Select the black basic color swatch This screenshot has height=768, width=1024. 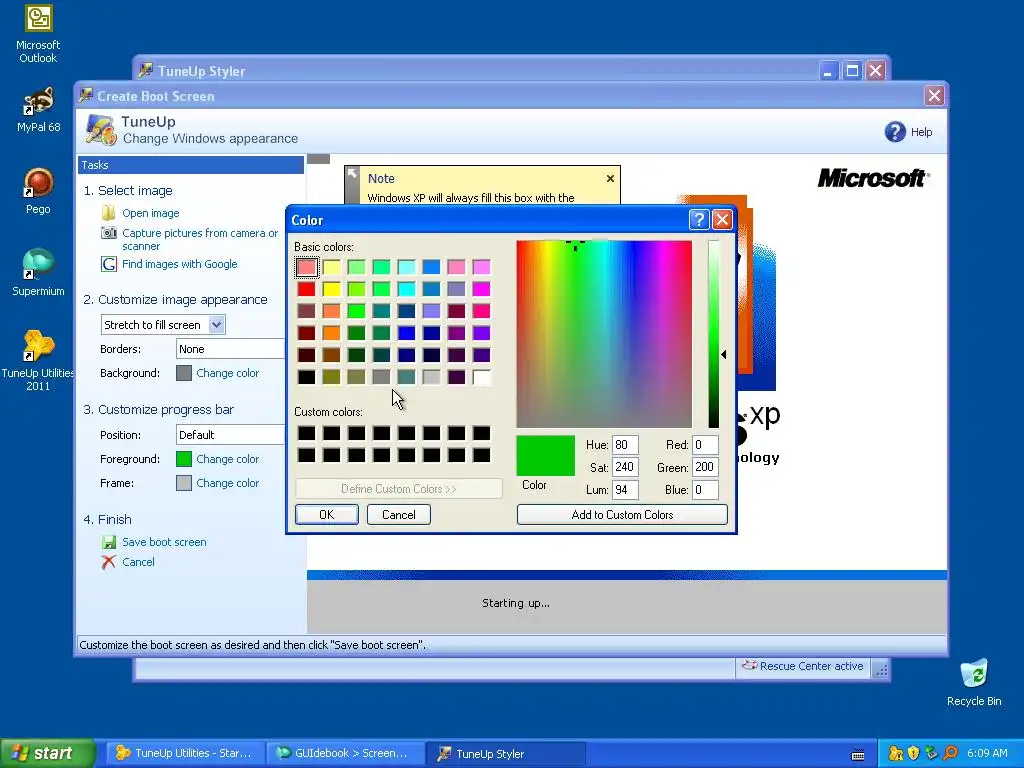point(306,377)
